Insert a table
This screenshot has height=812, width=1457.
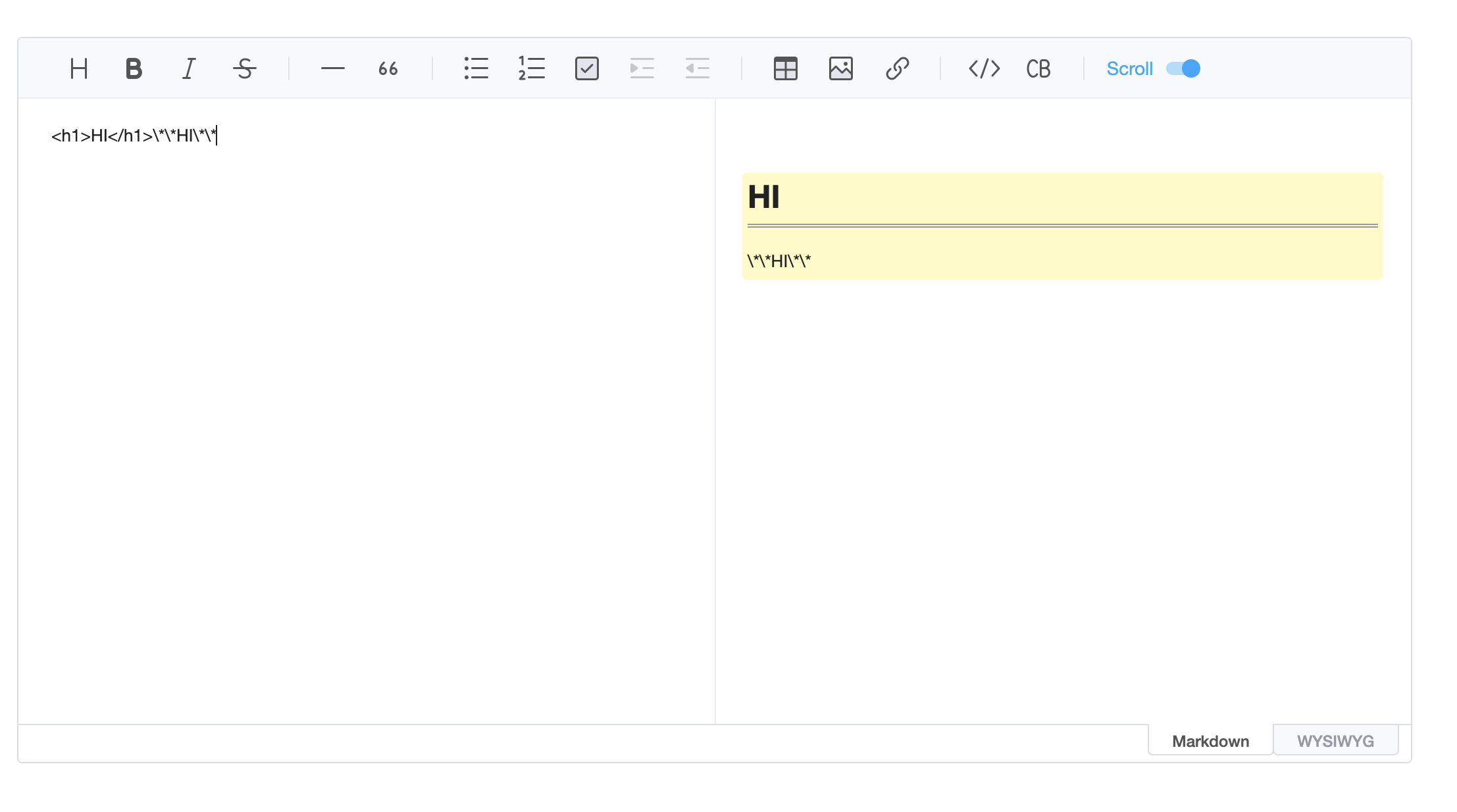pos(786,68)
